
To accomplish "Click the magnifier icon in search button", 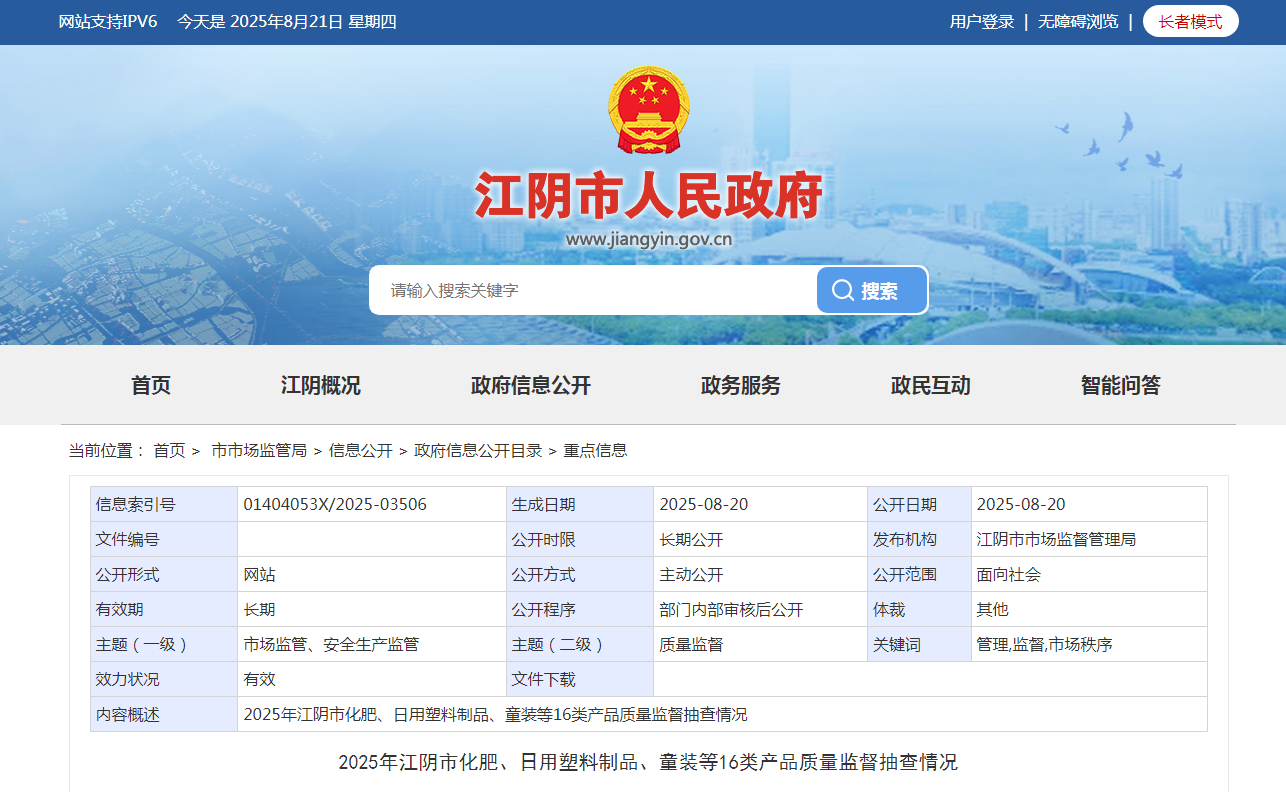I will [x=843, y=290].
